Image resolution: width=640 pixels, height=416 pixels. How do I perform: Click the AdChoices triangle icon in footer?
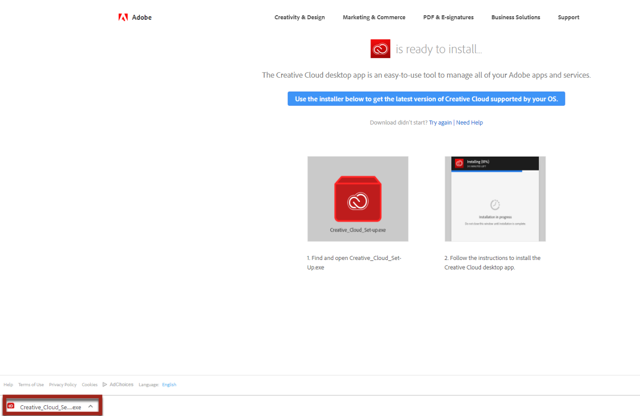point(105,385)
